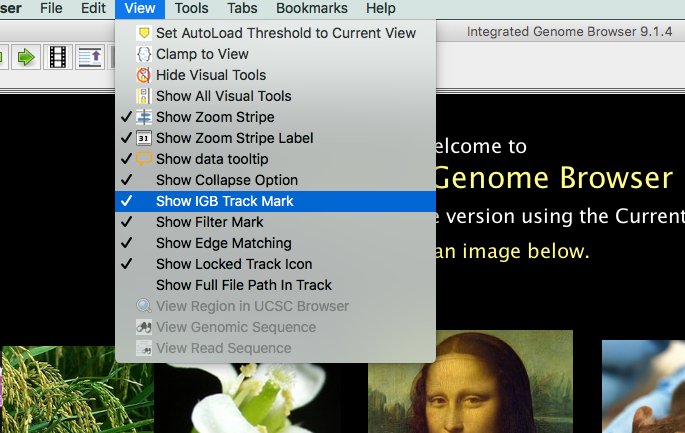Disable Show Zoom Stripe Label
685x433 pixels.
coord(234,138)
